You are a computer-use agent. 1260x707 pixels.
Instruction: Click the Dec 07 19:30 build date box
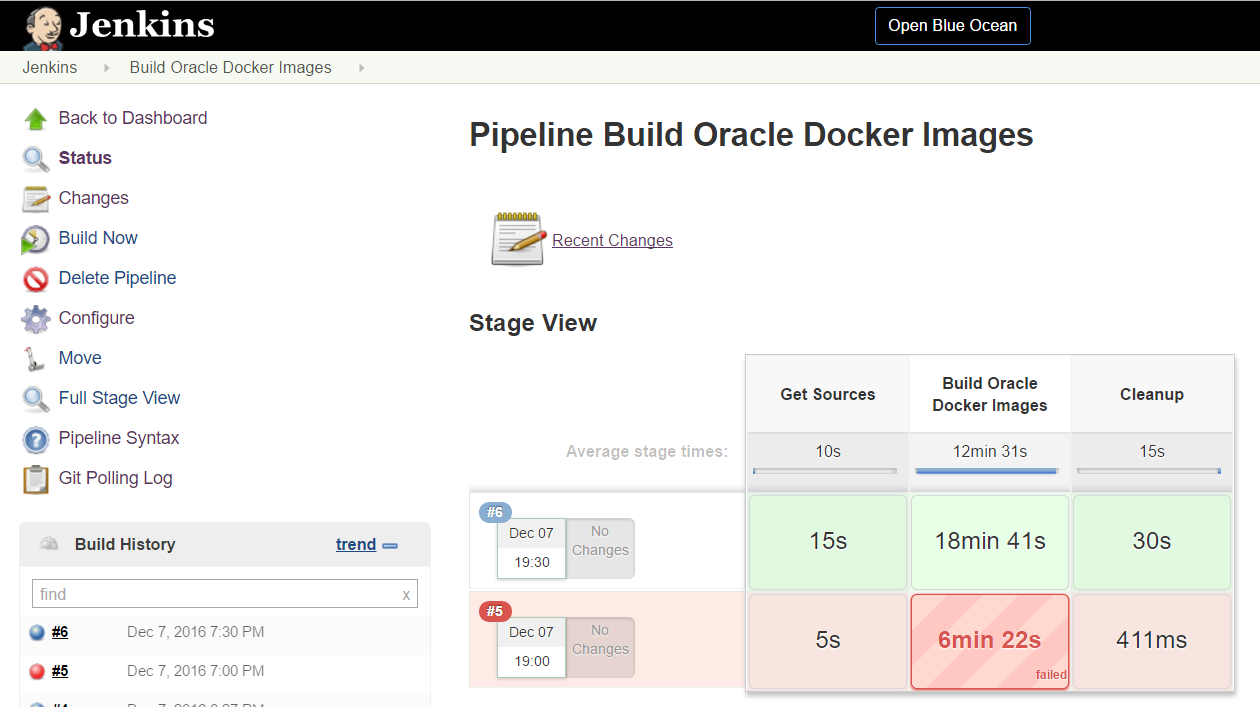(x=531, y=548)
